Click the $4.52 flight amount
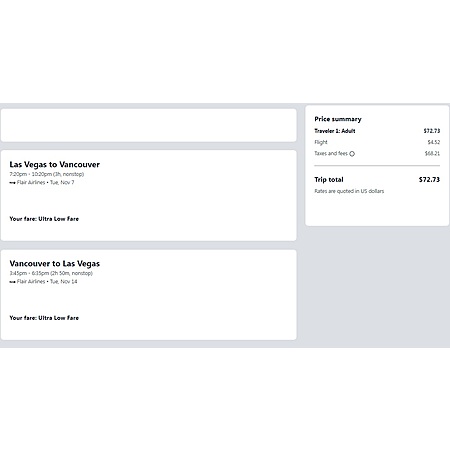The width and height of the screenshot is (450, 450). [434, 142]
